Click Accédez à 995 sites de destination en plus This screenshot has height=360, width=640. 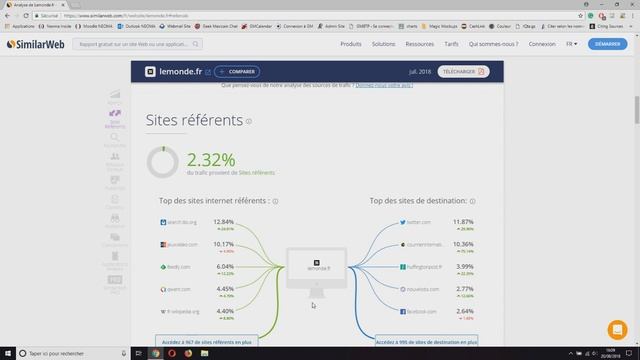[426, 342]
